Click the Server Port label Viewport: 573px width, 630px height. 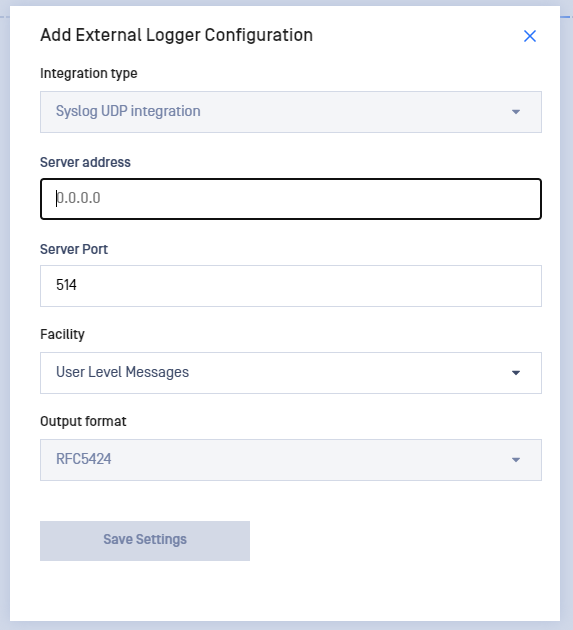(x=74, y=249)
